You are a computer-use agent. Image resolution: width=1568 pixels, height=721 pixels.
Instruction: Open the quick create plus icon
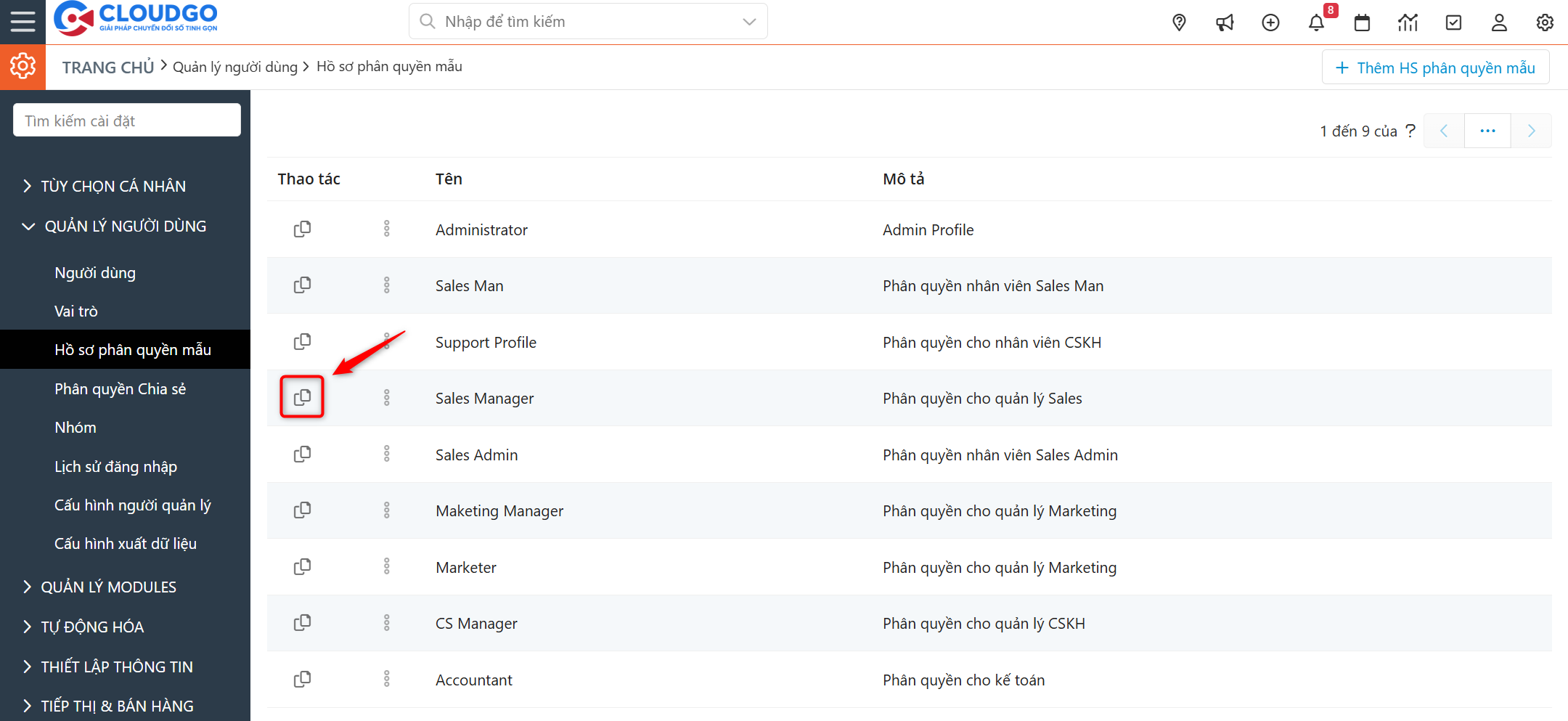tap(1270, 23)
